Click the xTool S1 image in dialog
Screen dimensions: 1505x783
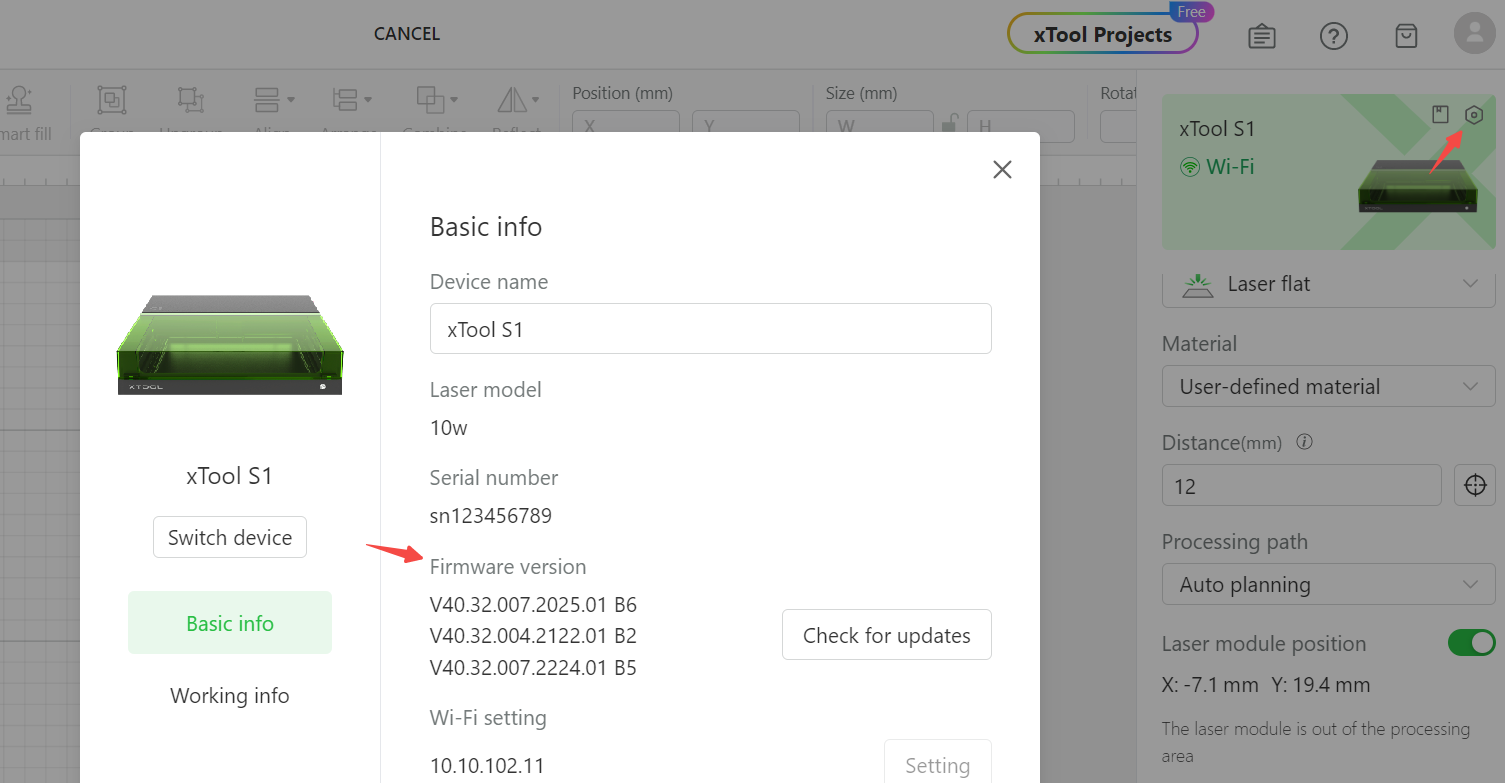click(x=230, y=345)
